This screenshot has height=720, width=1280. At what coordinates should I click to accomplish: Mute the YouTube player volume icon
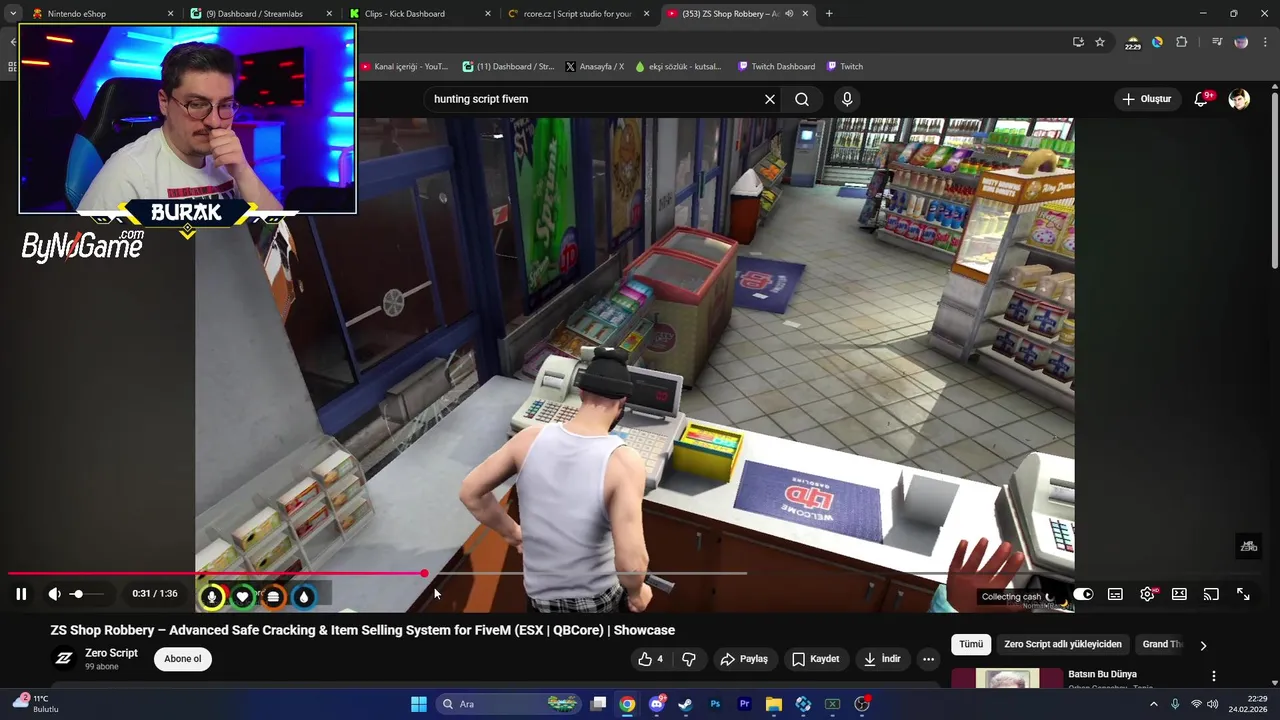pos(54,594)
